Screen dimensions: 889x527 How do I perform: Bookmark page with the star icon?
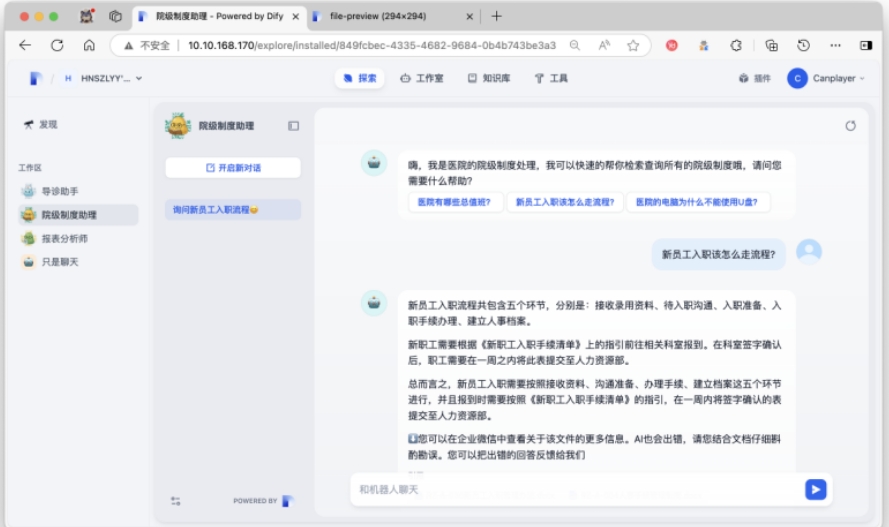pos(633,45)
